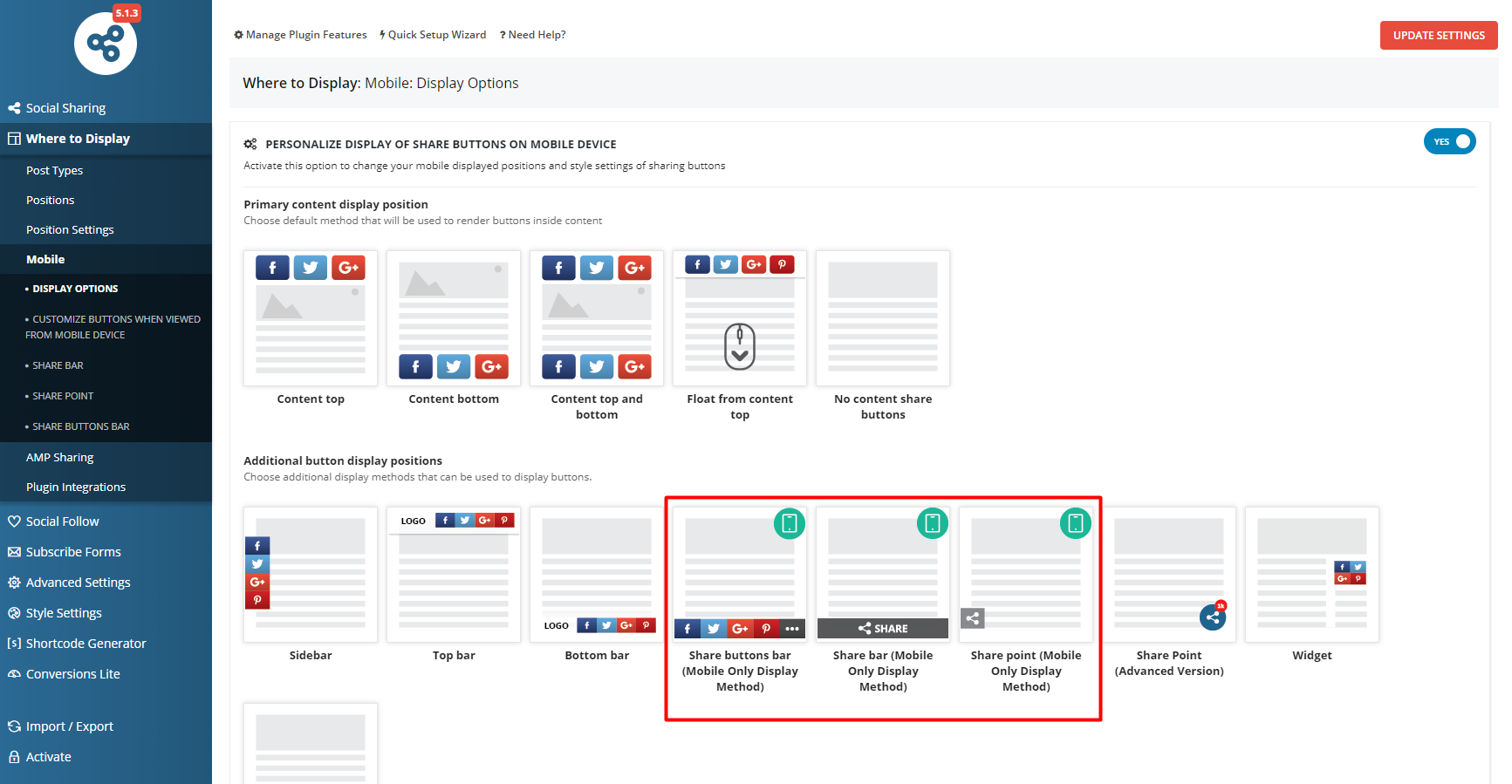The height and width of the screenshot is (784, 1512).
Task: Click the Advanced Settings gear icon
Action: coord(14,583)
